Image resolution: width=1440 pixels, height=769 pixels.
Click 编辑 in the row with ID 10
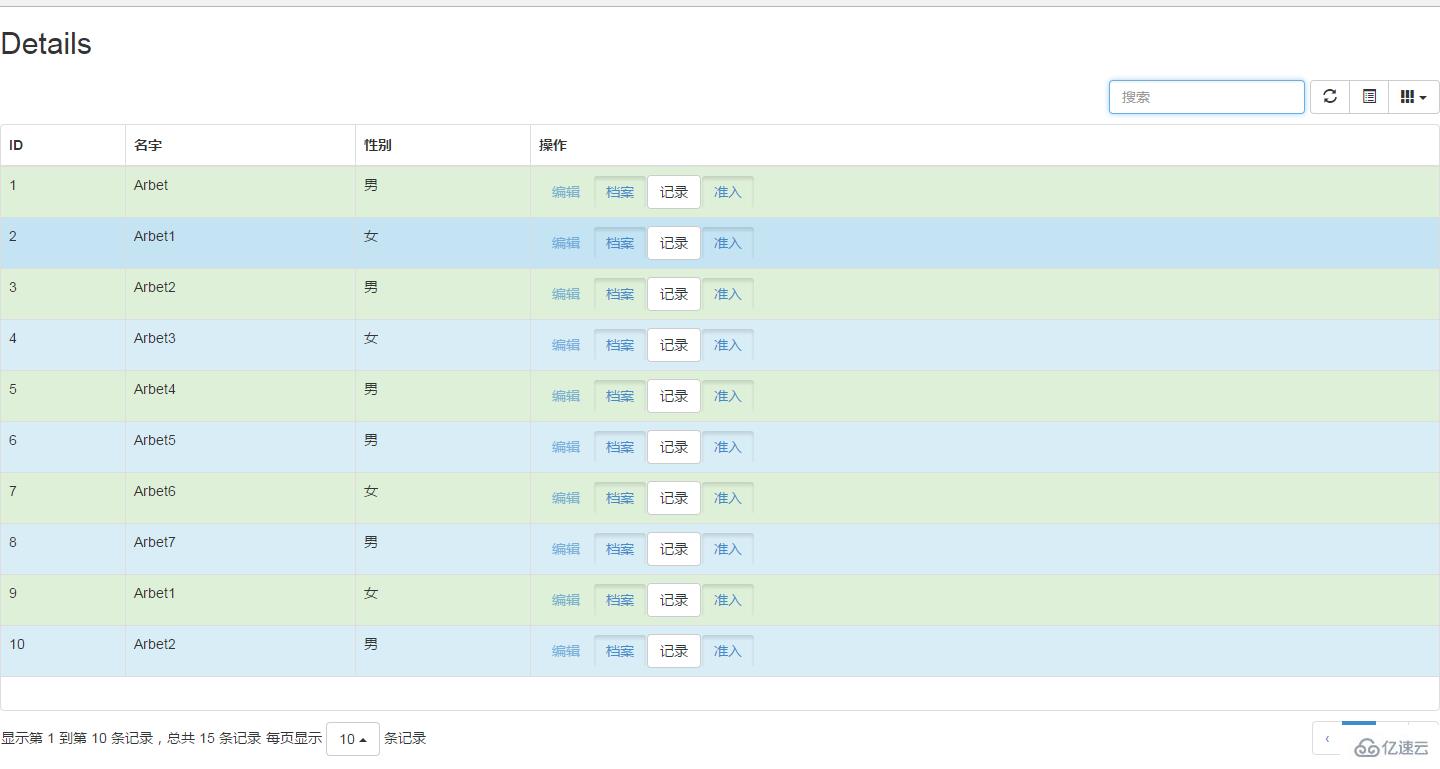[566, 651]
